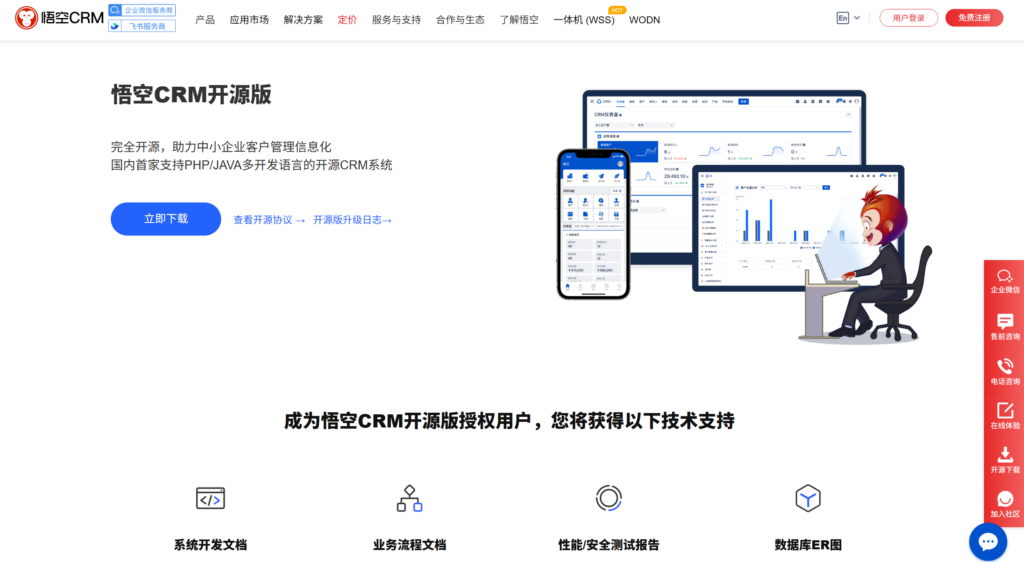
Task: Click the 在线体验 sidebar icon
Action: 1004,416
